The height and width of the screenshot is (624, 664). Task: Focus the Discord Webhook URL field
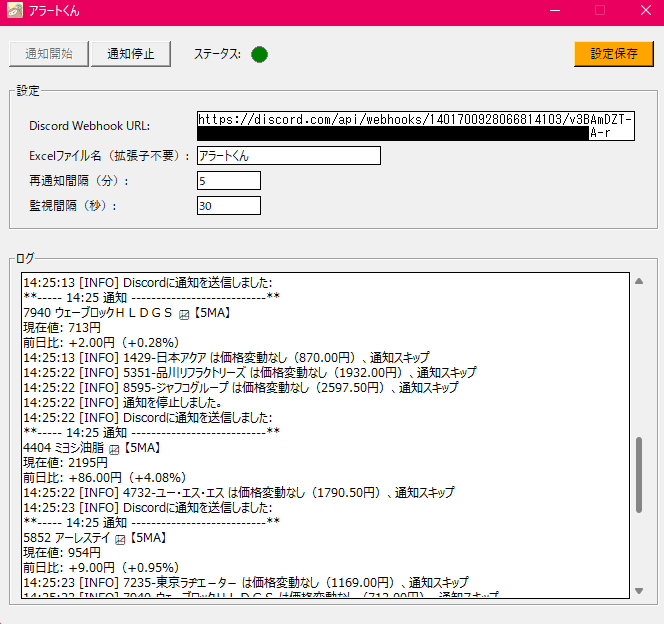tap(415, 126)
